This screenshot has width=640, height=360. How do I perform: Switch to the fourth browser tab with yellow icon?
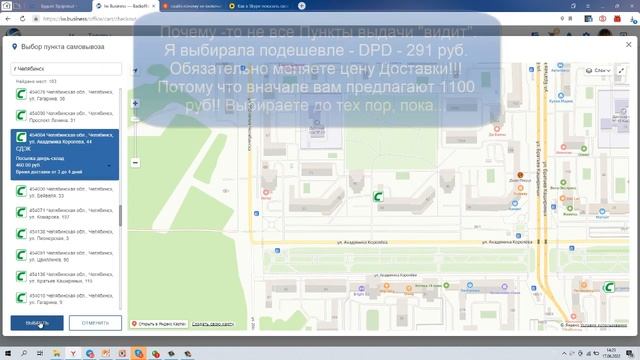tap(260, 6)
